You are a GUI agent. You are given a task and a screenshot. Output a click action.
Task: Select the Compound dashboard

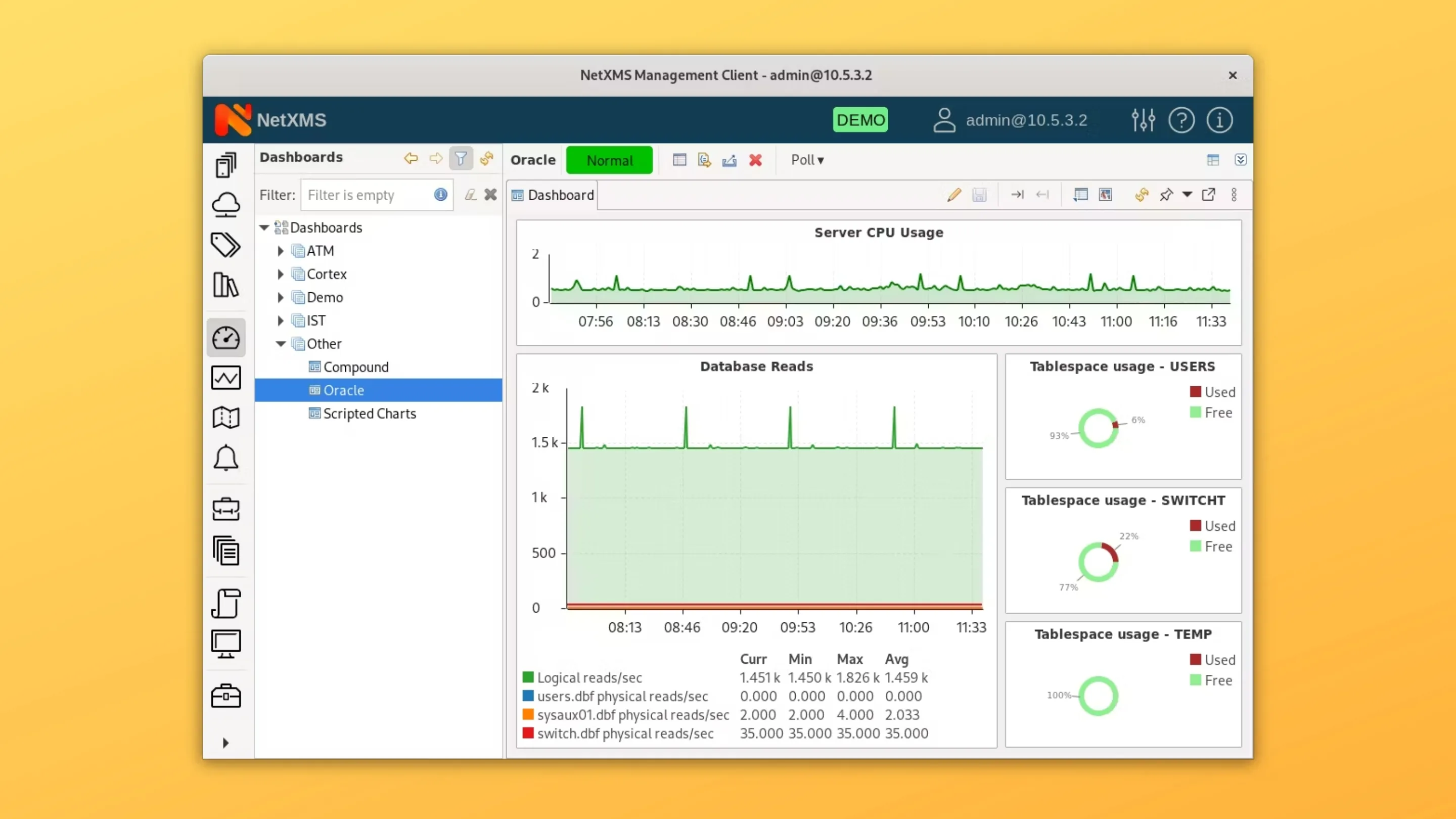pyautogui.click(x=356, y=368)
